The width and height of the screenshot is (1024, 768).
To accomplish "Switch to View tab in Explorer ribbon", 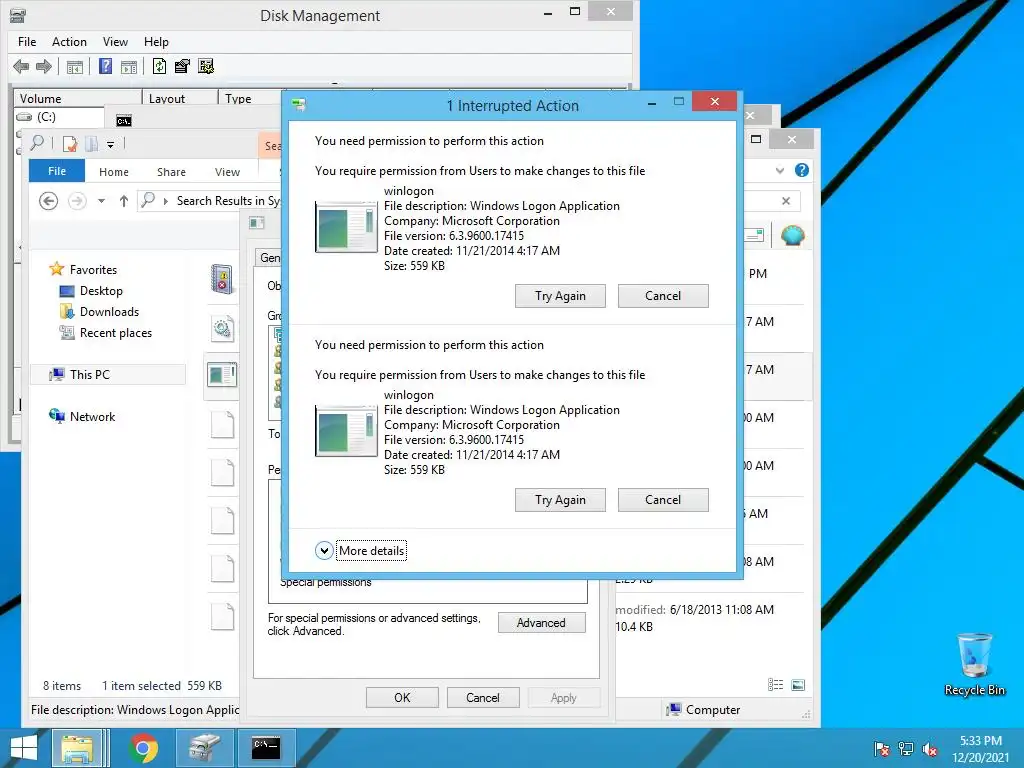I will [227, 172].
